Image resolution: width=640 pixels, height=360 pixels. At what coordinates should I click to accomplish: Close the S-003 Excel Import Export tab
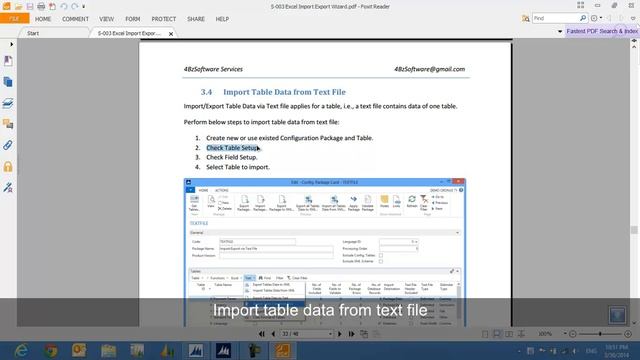(171, 34)
